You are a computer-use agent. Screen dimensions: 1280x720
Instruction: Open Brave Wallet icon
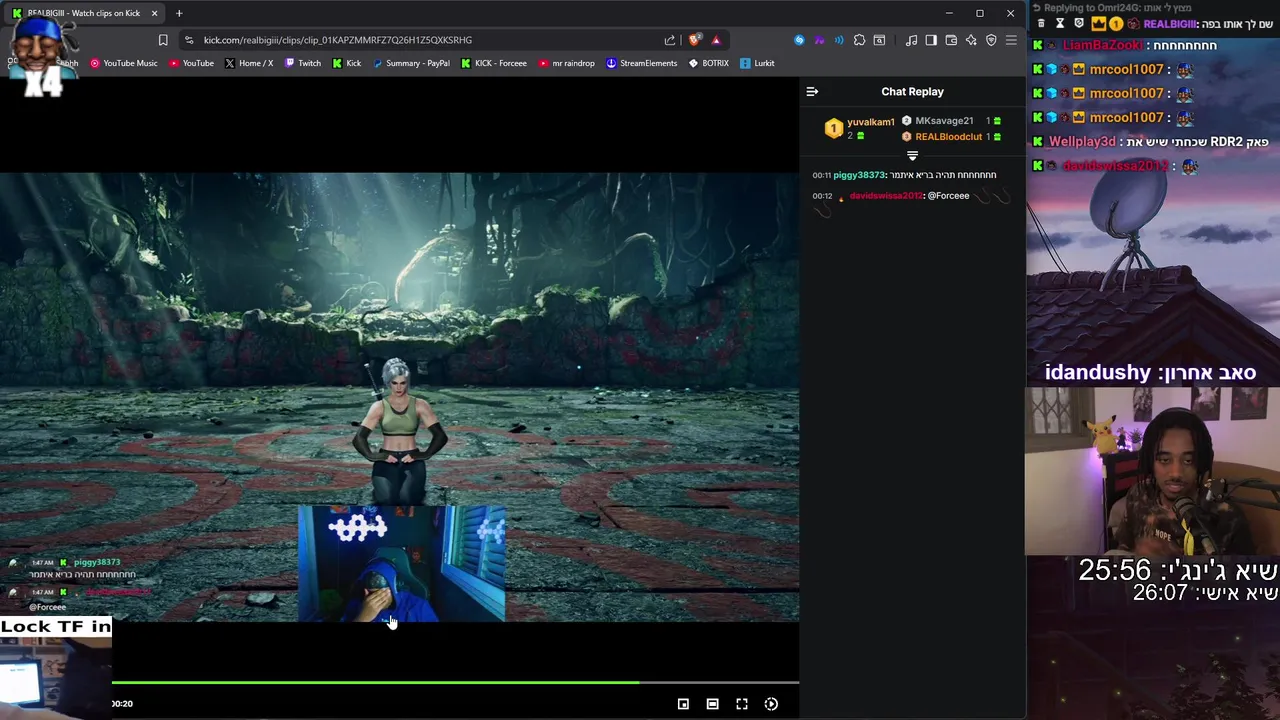pyautogui.click(x=951, y=40)
